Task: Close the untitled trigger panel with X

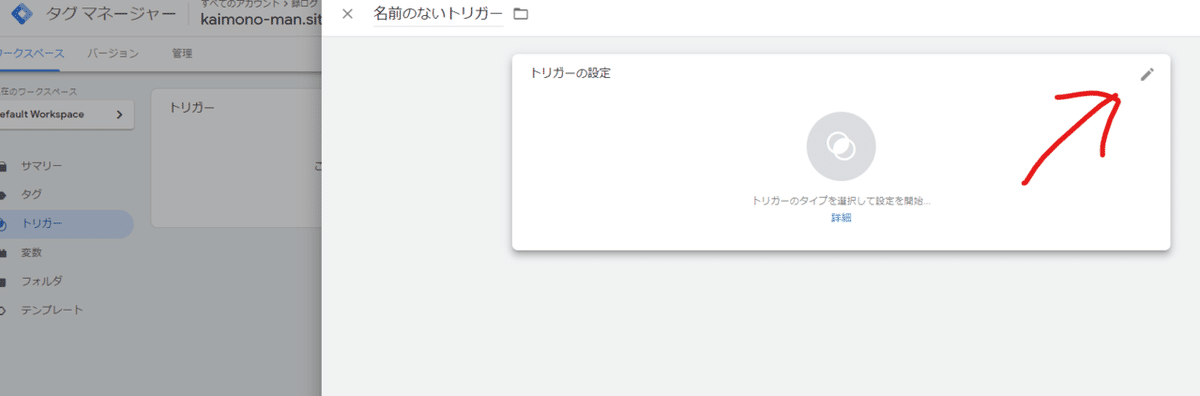Action: click(347, 14)
